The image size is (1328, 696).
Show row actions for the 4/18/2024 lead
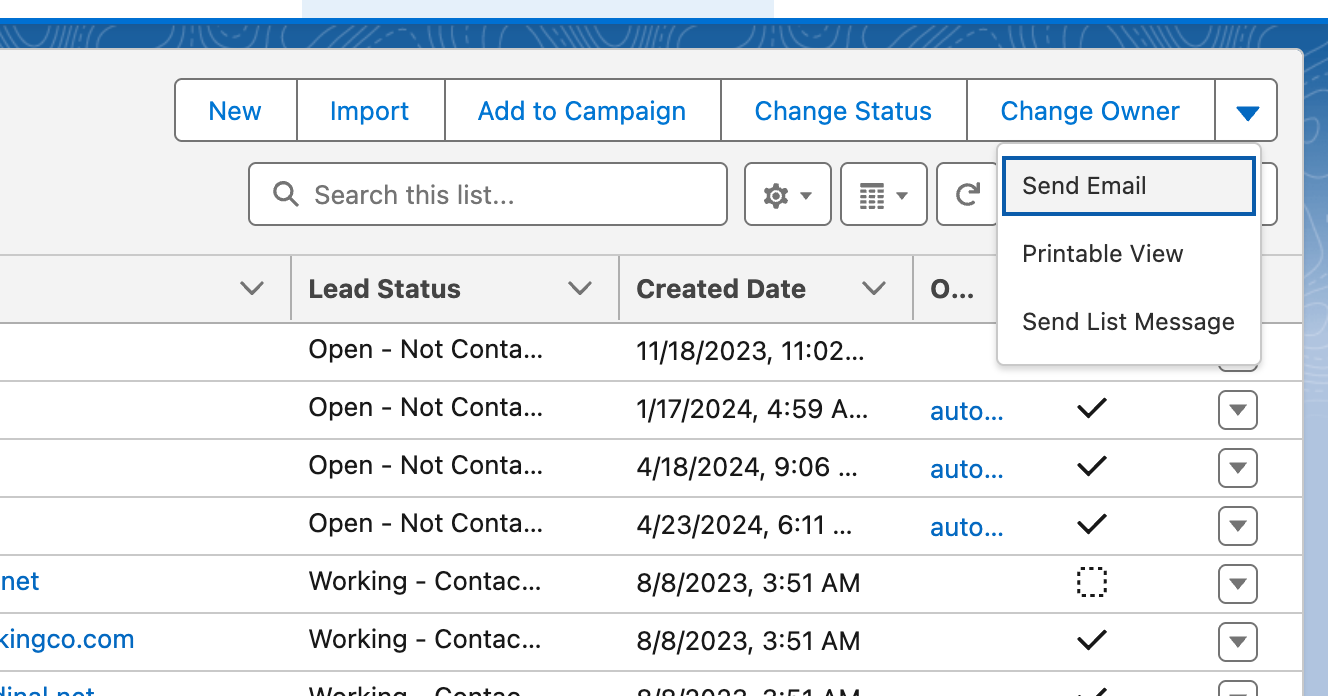(x=1238, y=468)
